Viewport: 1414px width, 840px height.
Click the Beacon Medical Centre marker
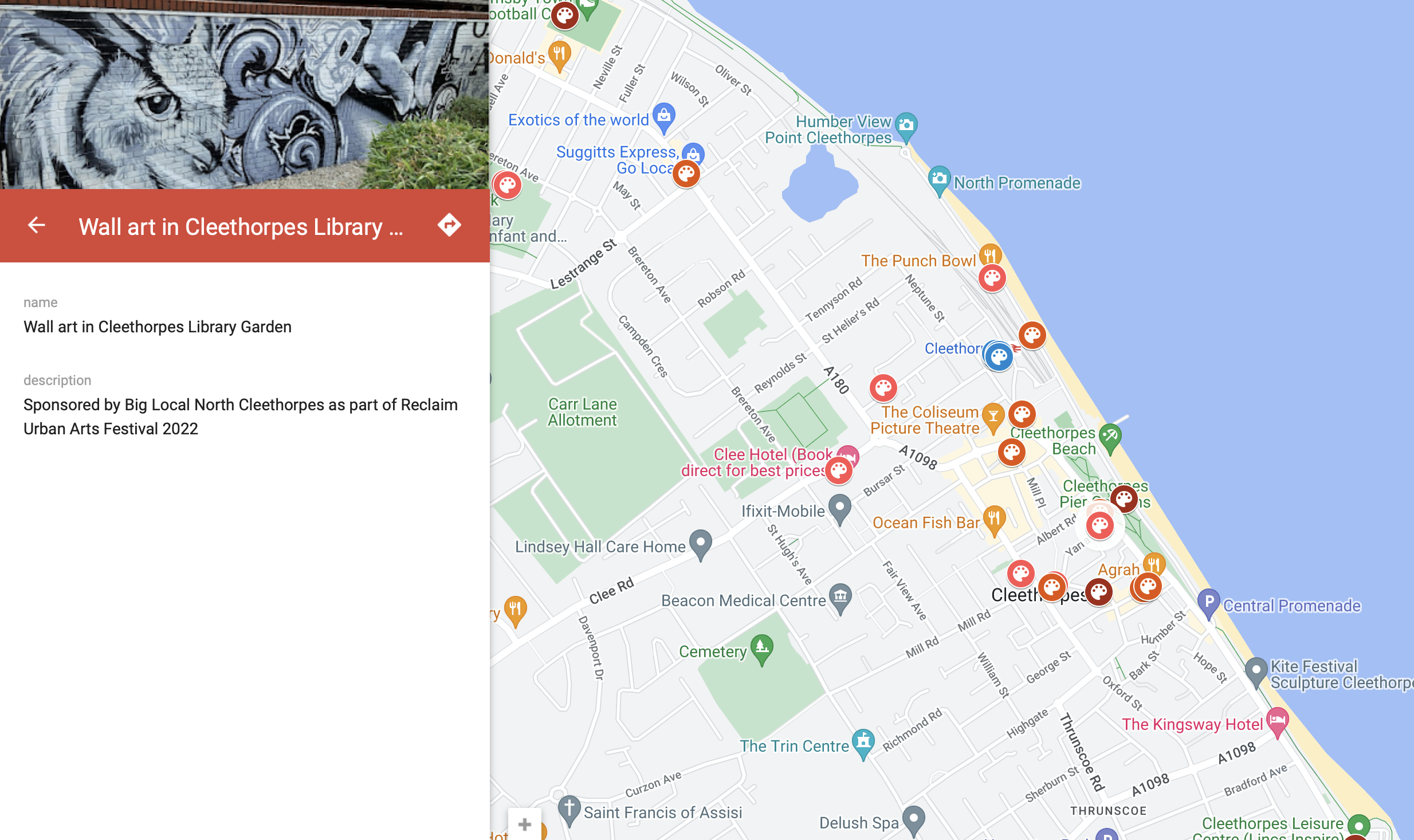[x=840, y=597]
